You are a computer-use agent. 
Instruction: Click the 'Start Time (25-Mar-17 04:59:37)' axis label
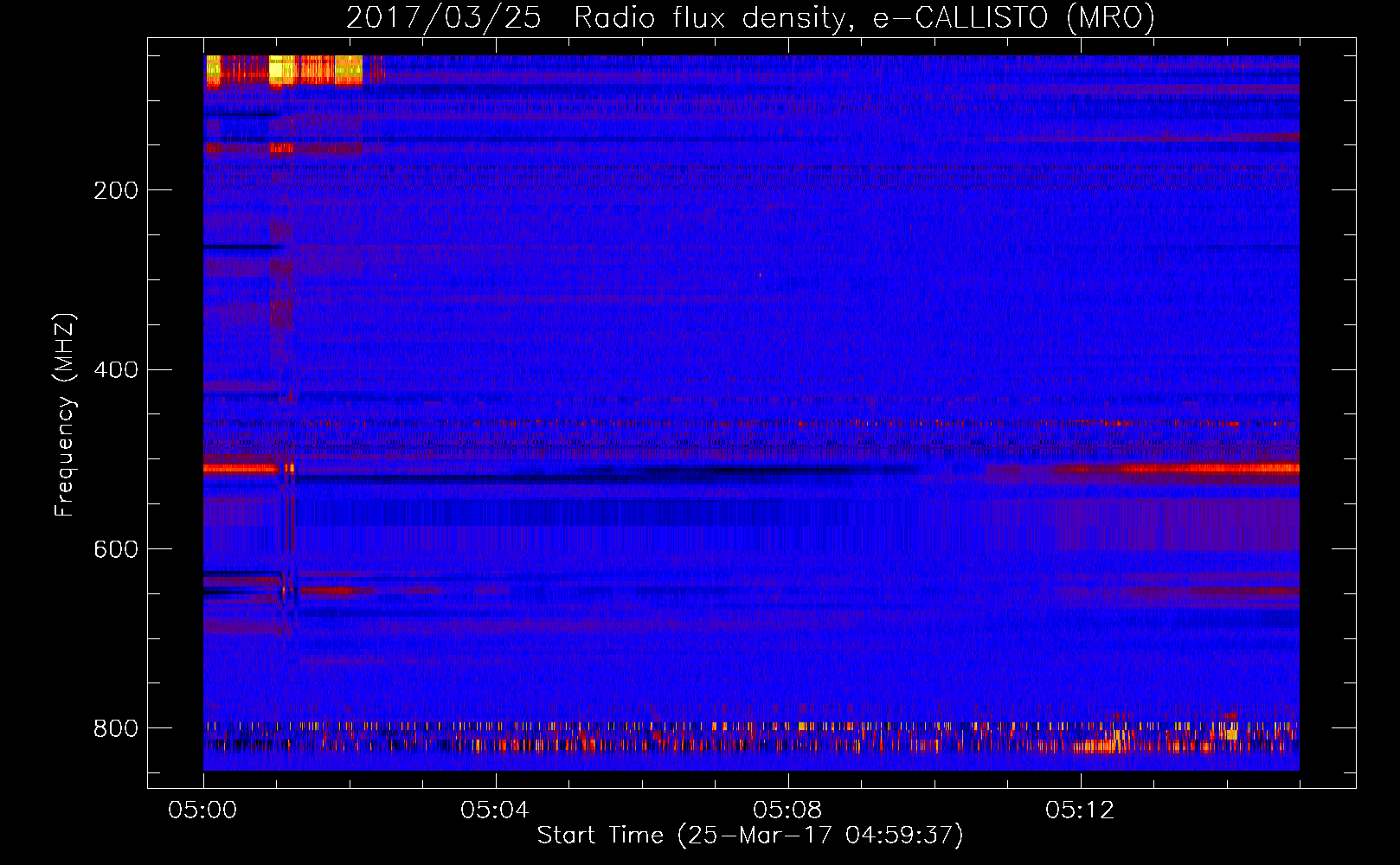click(x=750, y=836)
